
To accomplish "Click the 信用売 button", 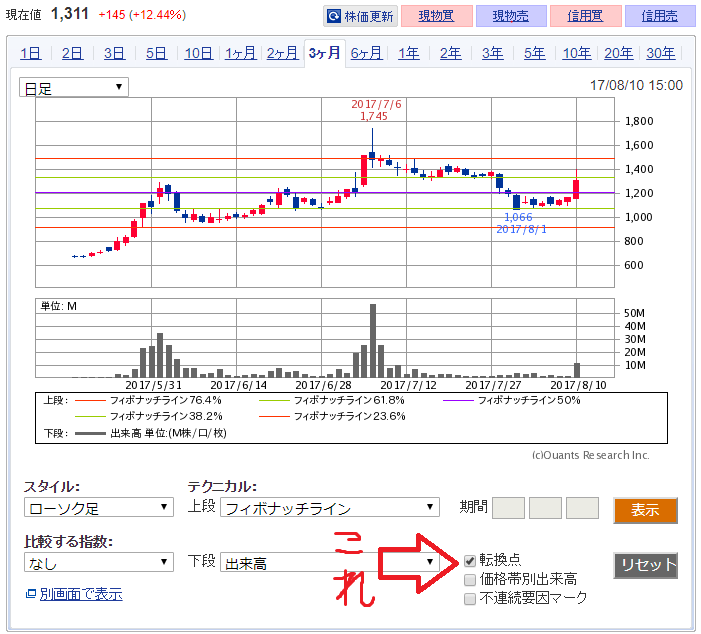I will tap(660, 16).
